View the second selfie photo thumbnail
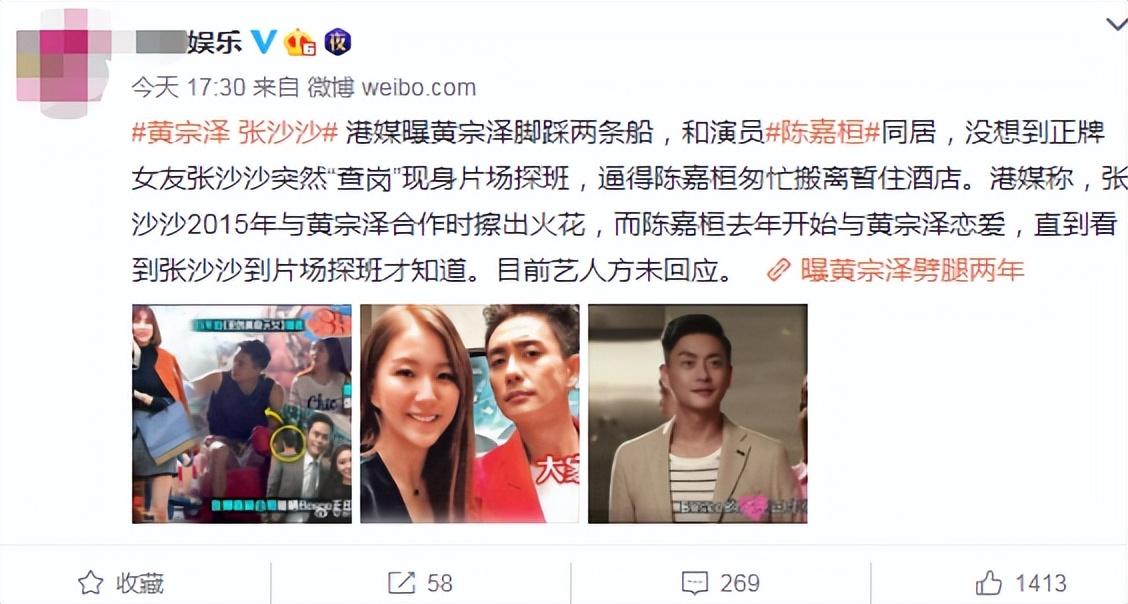The width and height of the screenshot is (1128, 604). point(470,413)
